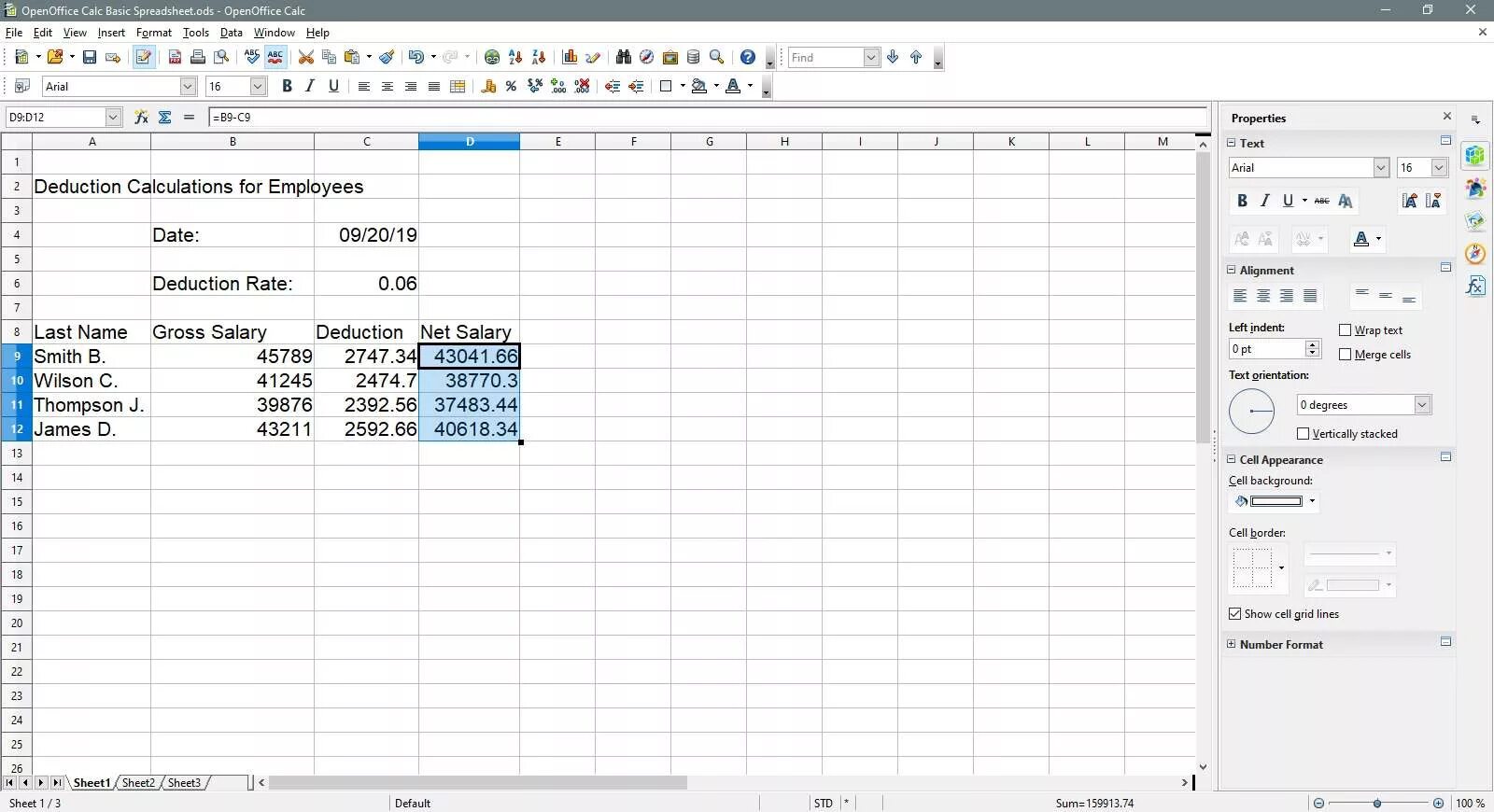Click the Sum sigma icon
Image resolution: width=1494 pixels, height=812 pixels.
coord(165,117)
